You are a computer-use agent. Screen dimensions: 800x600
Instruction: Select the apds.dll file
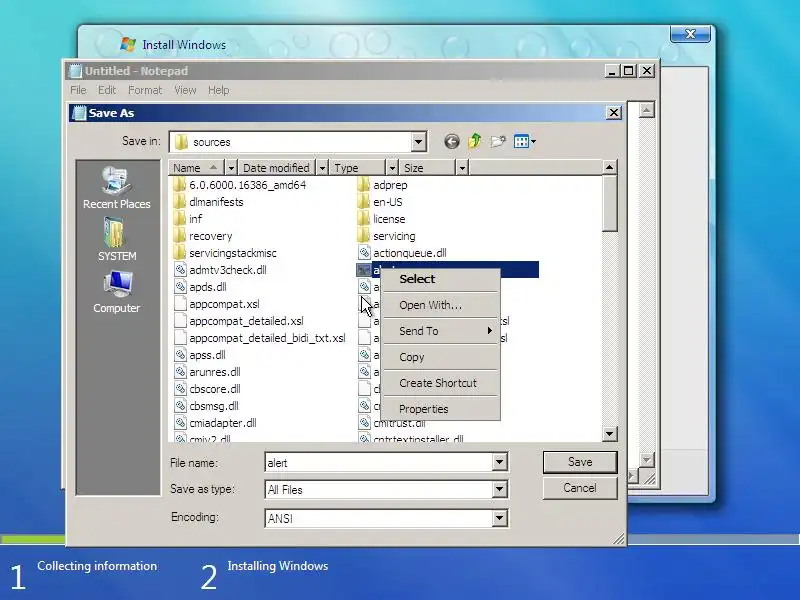click(x=200, y=287)
